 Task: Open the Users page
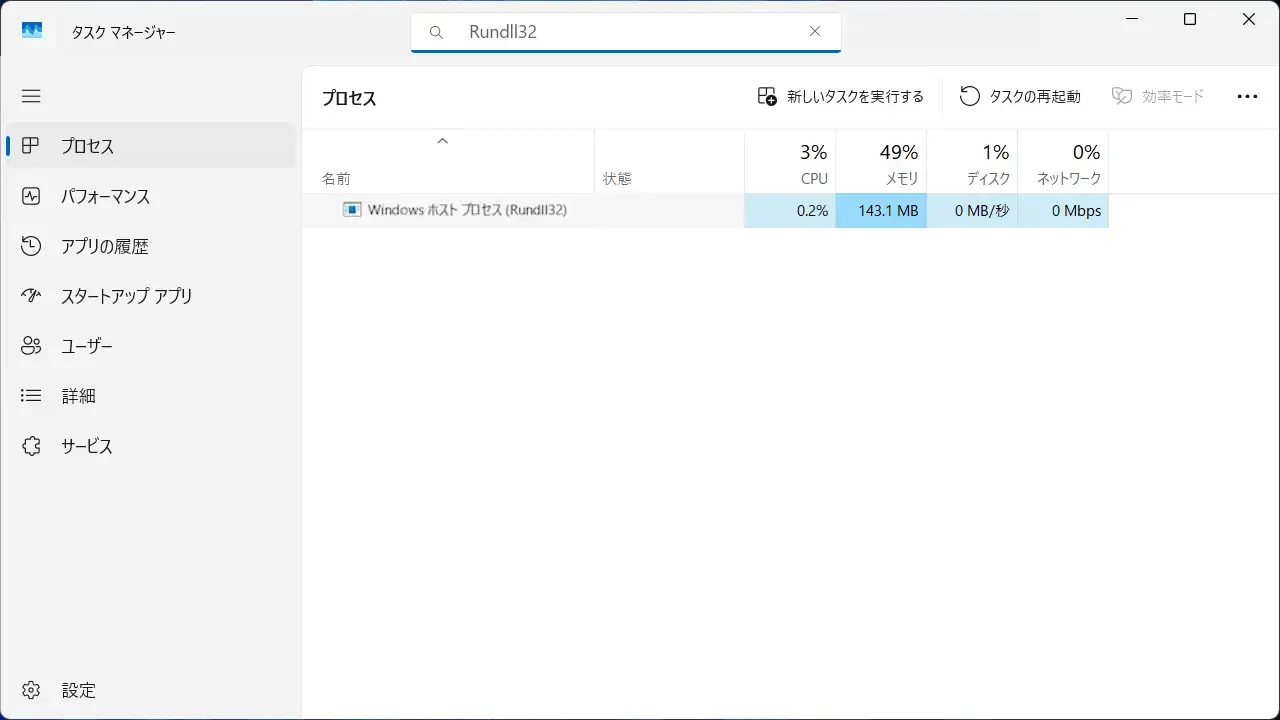point(151,346)
